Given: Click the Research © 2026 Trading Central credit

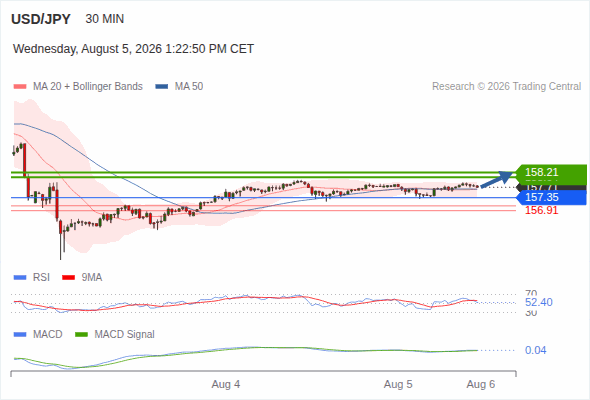Looking at the screenshot, I should tap(506, 87).
